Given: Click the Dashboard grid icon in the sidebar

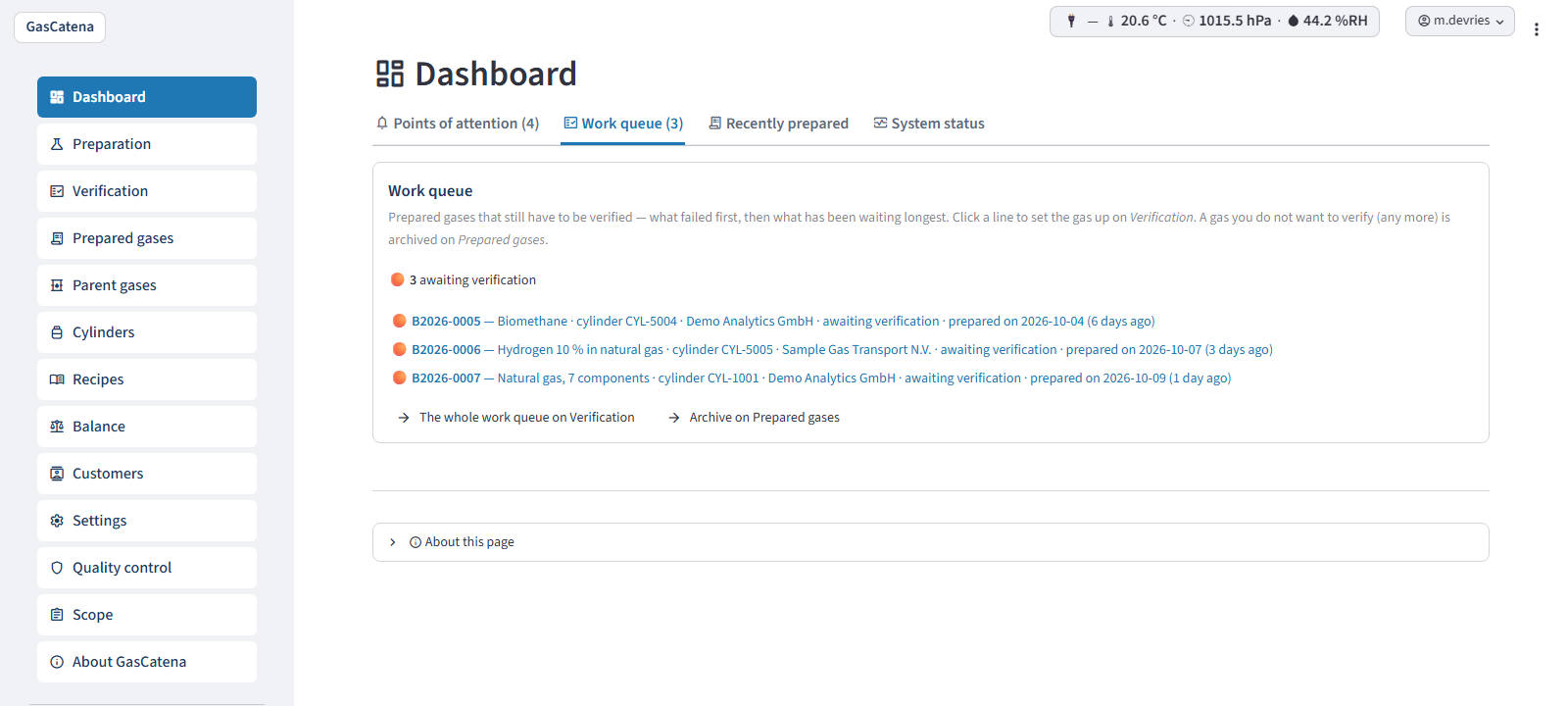Looking at the screenshot, I should [57, 97].
